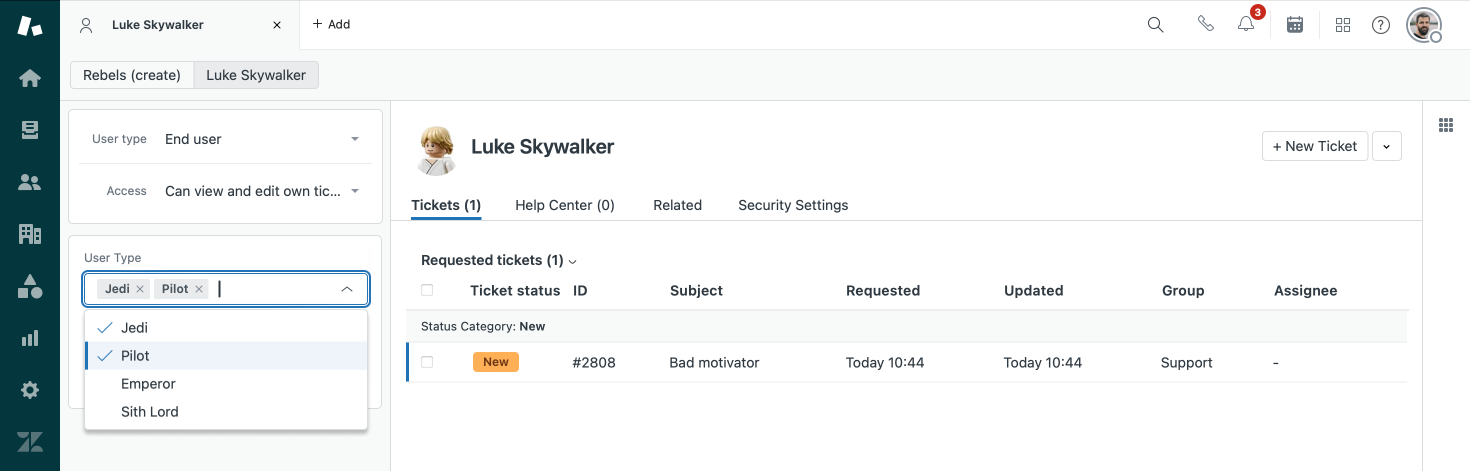Click the + New Ticket button
The height and width of the screenshot is (471, 1470).
(x=1314, y=146)
